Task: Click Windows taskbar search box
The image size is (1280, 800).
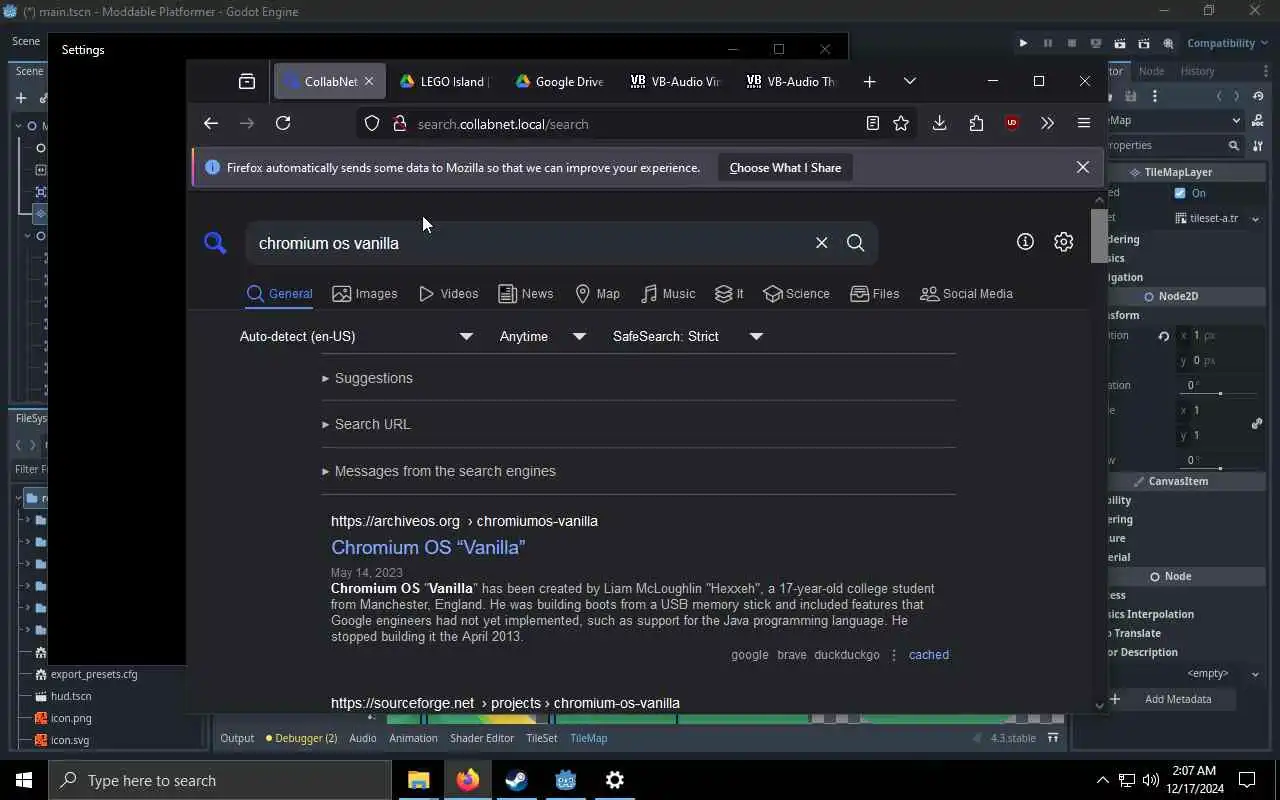Action: (x=220, y=780)
